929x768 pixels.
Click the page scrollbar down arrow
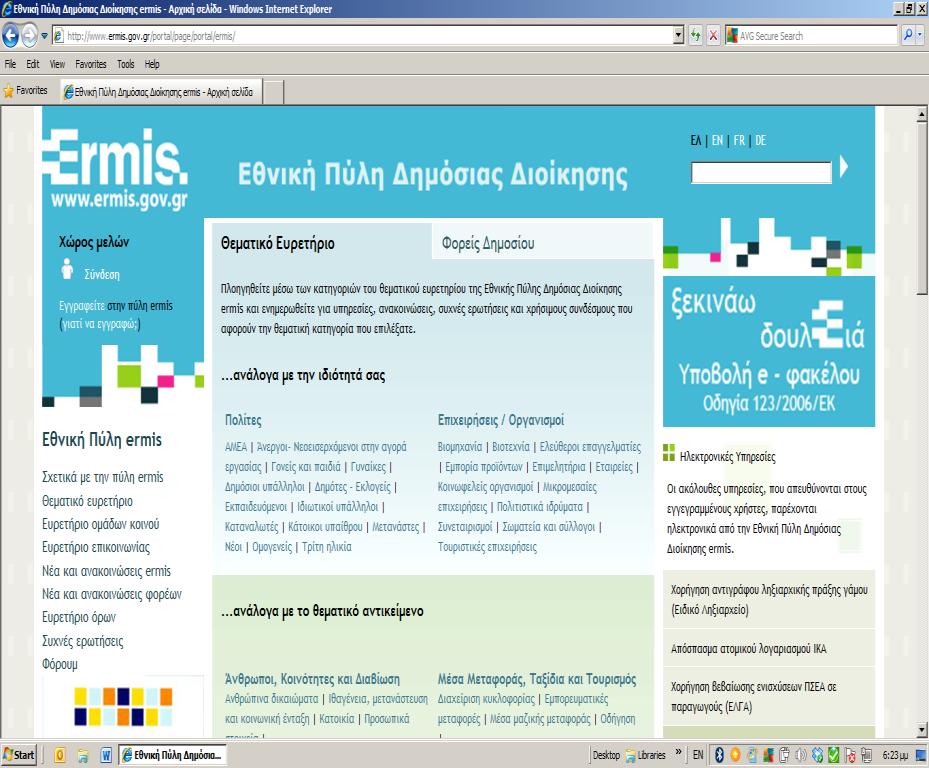click(921, 729)
